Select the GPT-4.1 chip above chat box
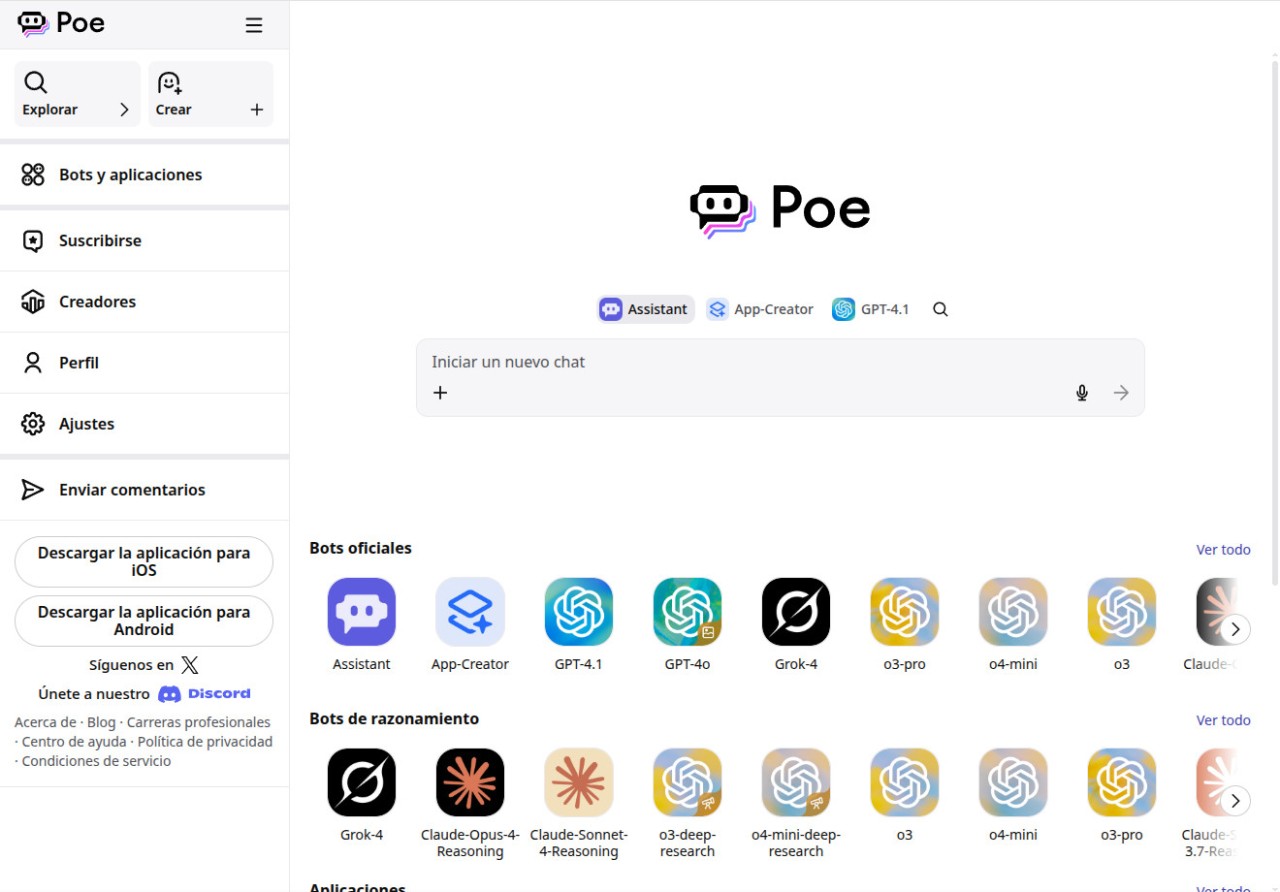 tap(871, 310)
